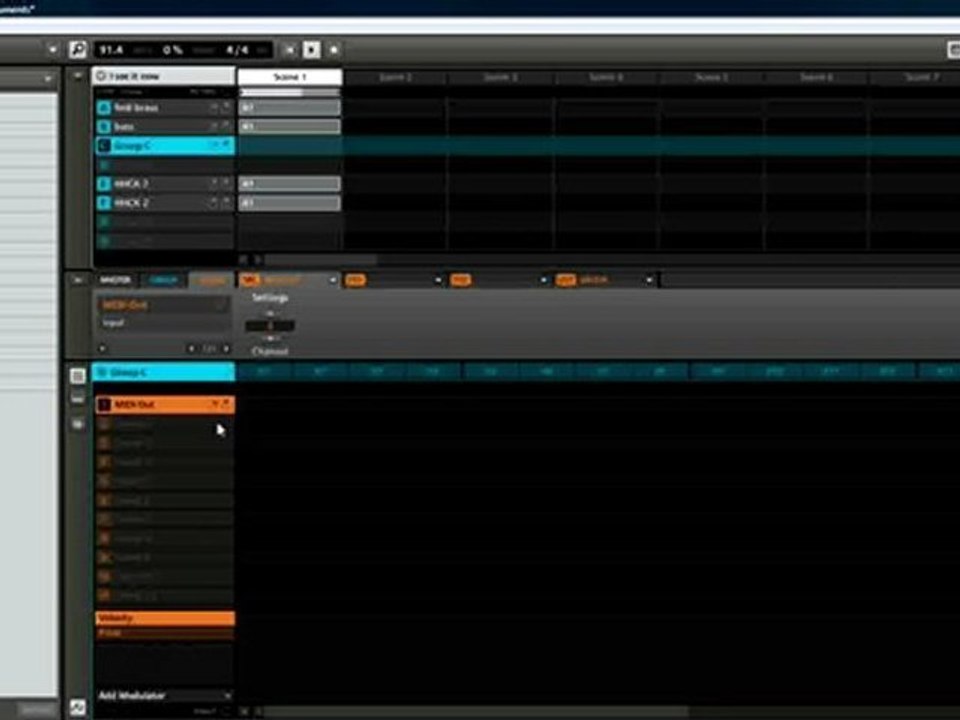Go to the previous parameter page arrow
The image size is (960, 720).
tap(191, 348)
